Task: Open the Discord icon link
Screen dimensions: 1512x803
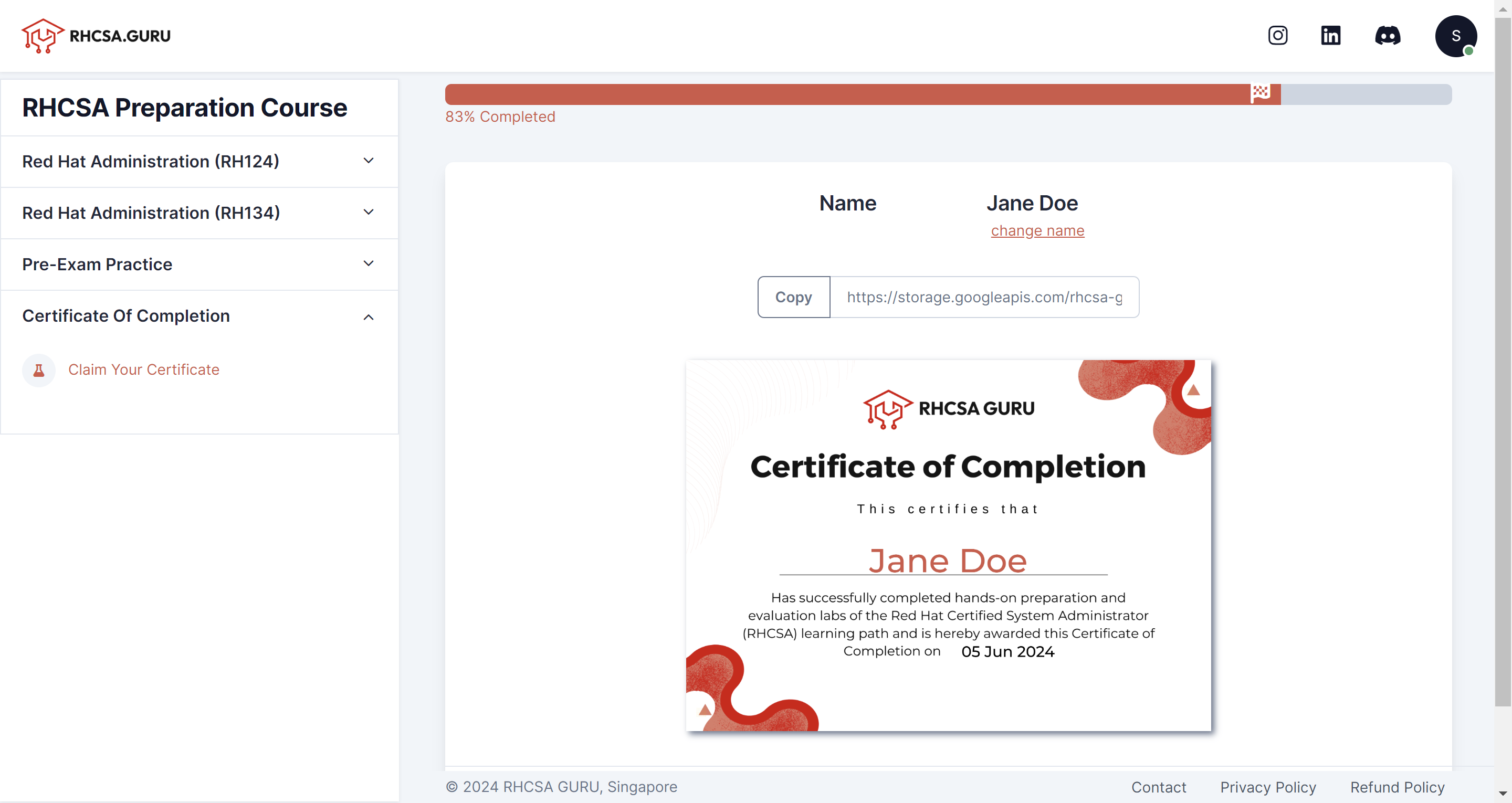Action: tap(1388, 36)
